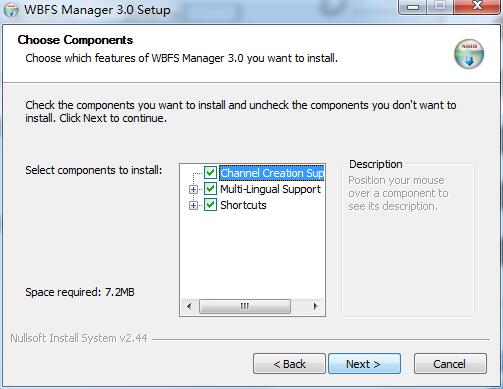Click the horizontal scrollbar thumb
This screenshot has height=389, width=503.
click(245, 306)
